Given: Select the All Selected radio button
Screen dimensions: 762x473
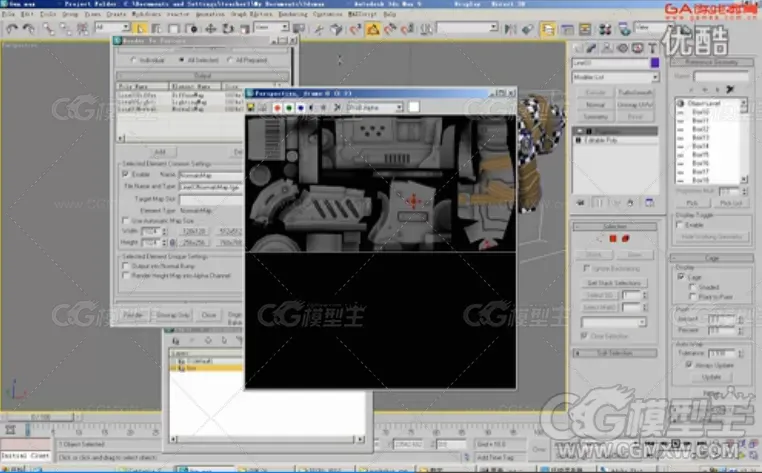Looking at the screenshot, I should pos(181,60).
